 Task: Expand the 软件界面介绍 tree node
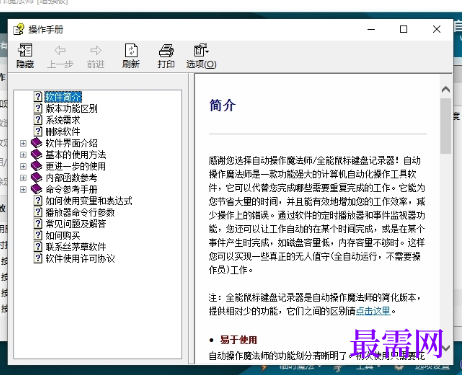coord(23,143)
